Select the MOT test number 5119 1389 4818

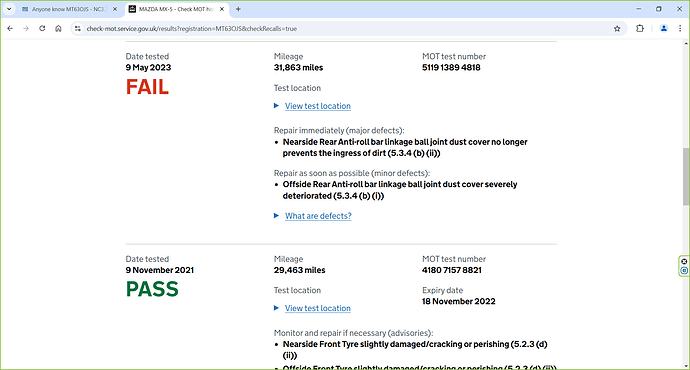[x=451, y=68]
